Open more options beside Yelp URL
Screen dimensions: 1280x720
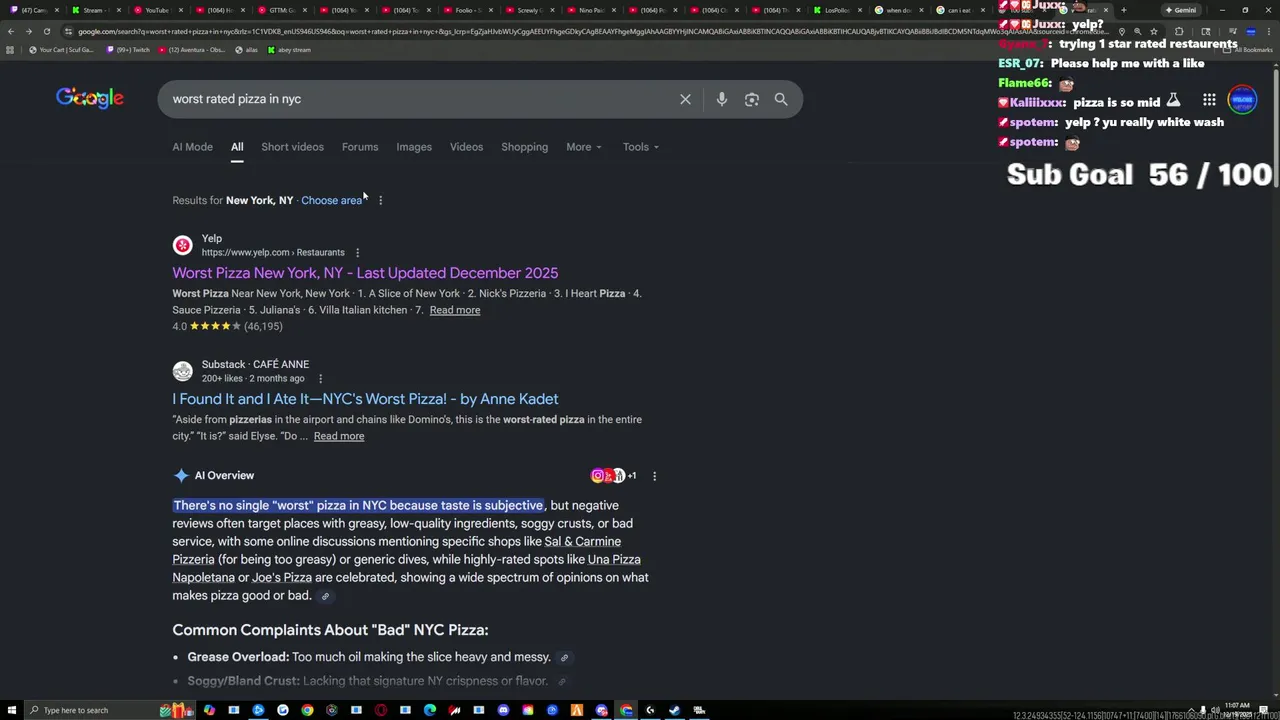point(357,253)
